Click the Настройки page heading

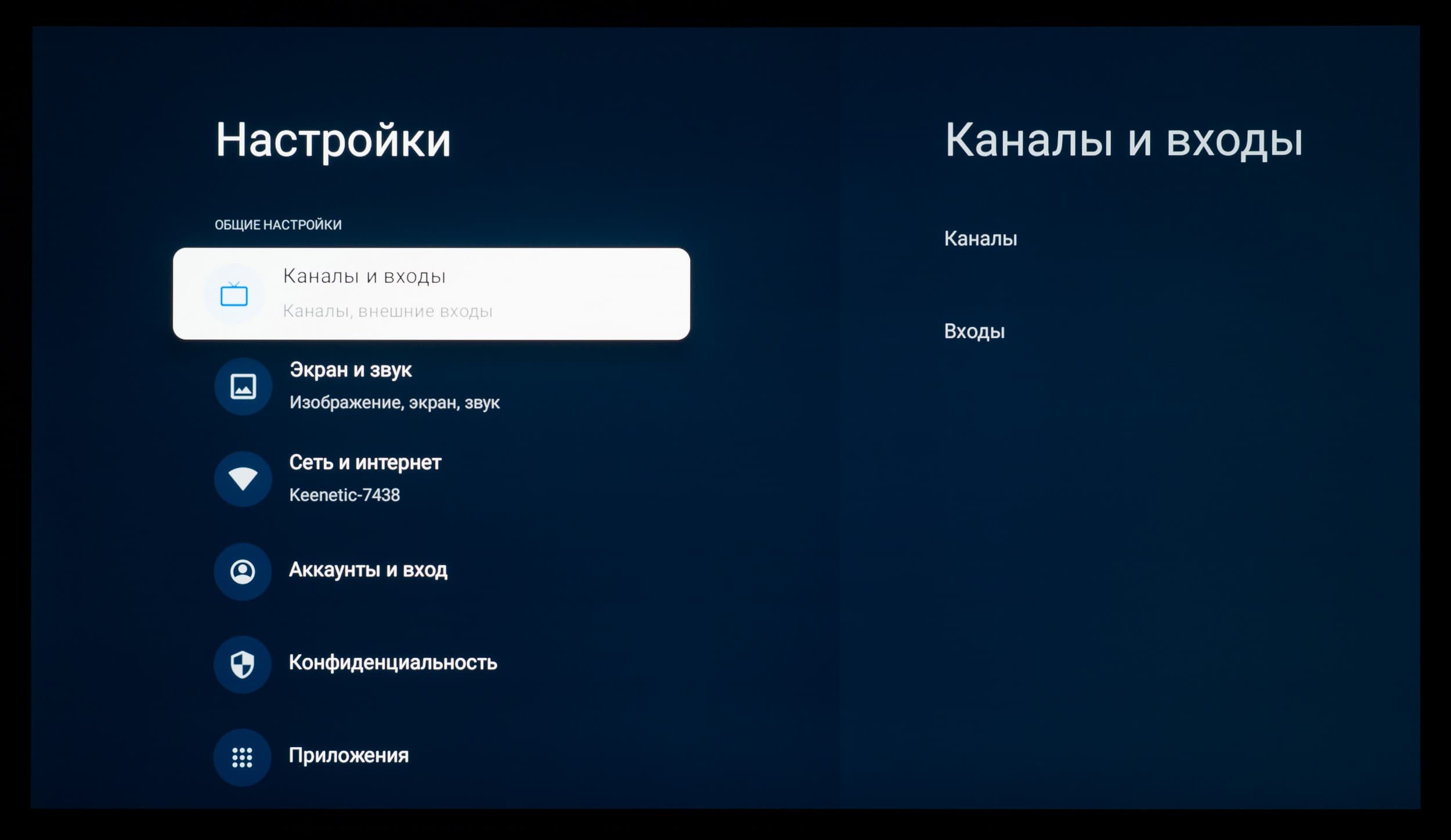pyautogui.click(x=333, y=140)
